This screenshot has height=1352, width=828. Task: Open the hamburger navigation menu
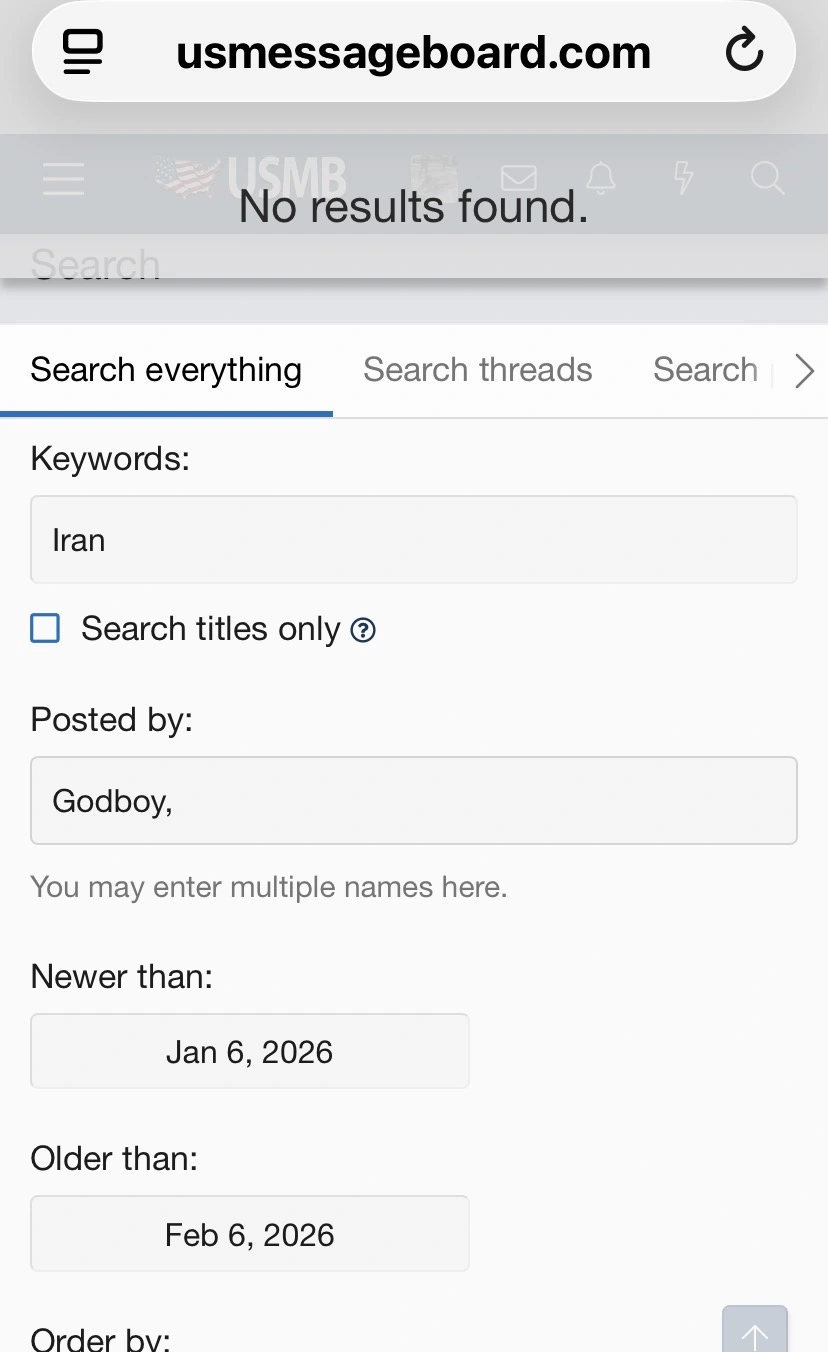click(63, 180)
